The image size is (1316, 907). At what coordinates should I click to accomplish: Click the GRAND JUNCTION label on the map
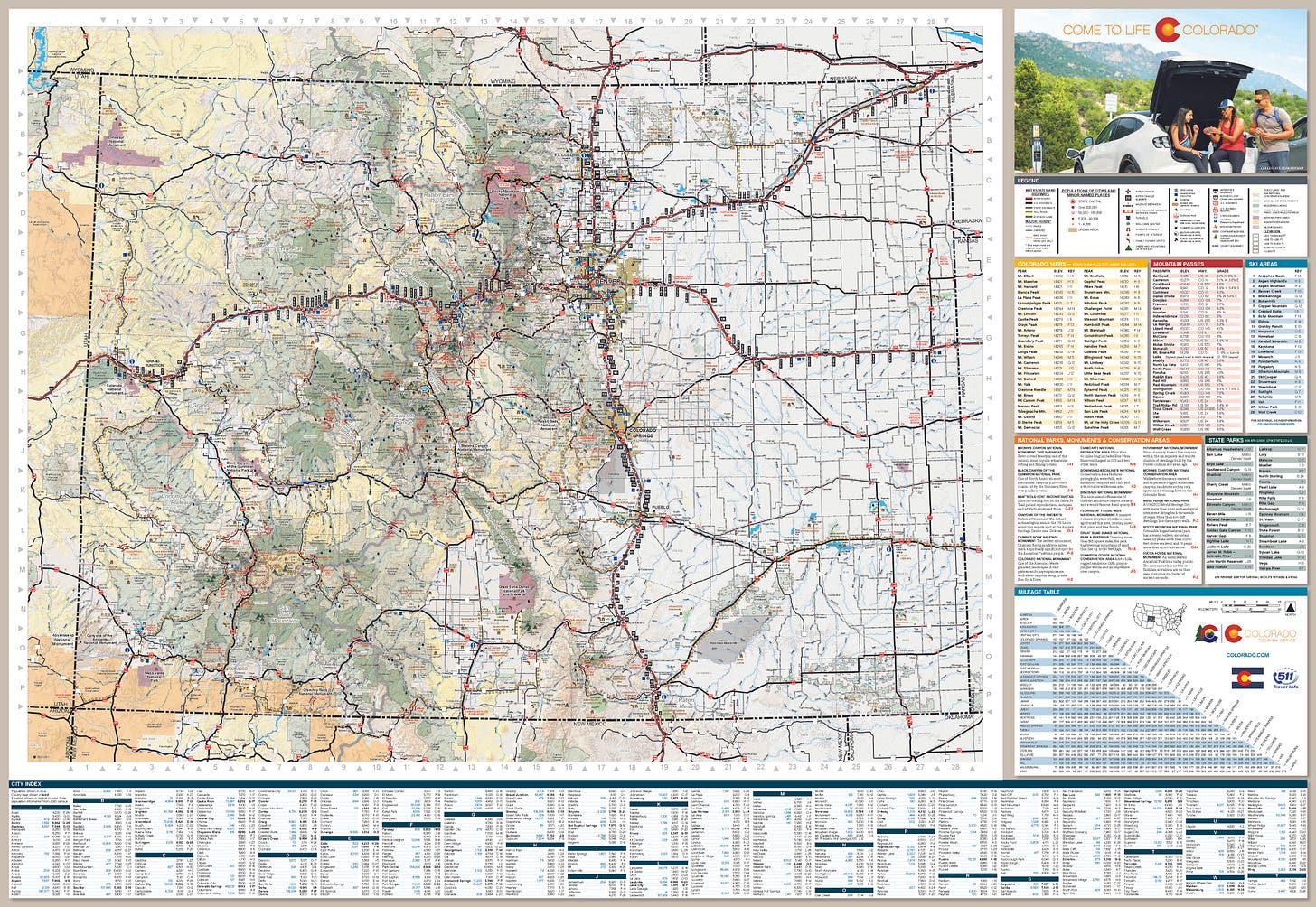click(x=155, y=363)
